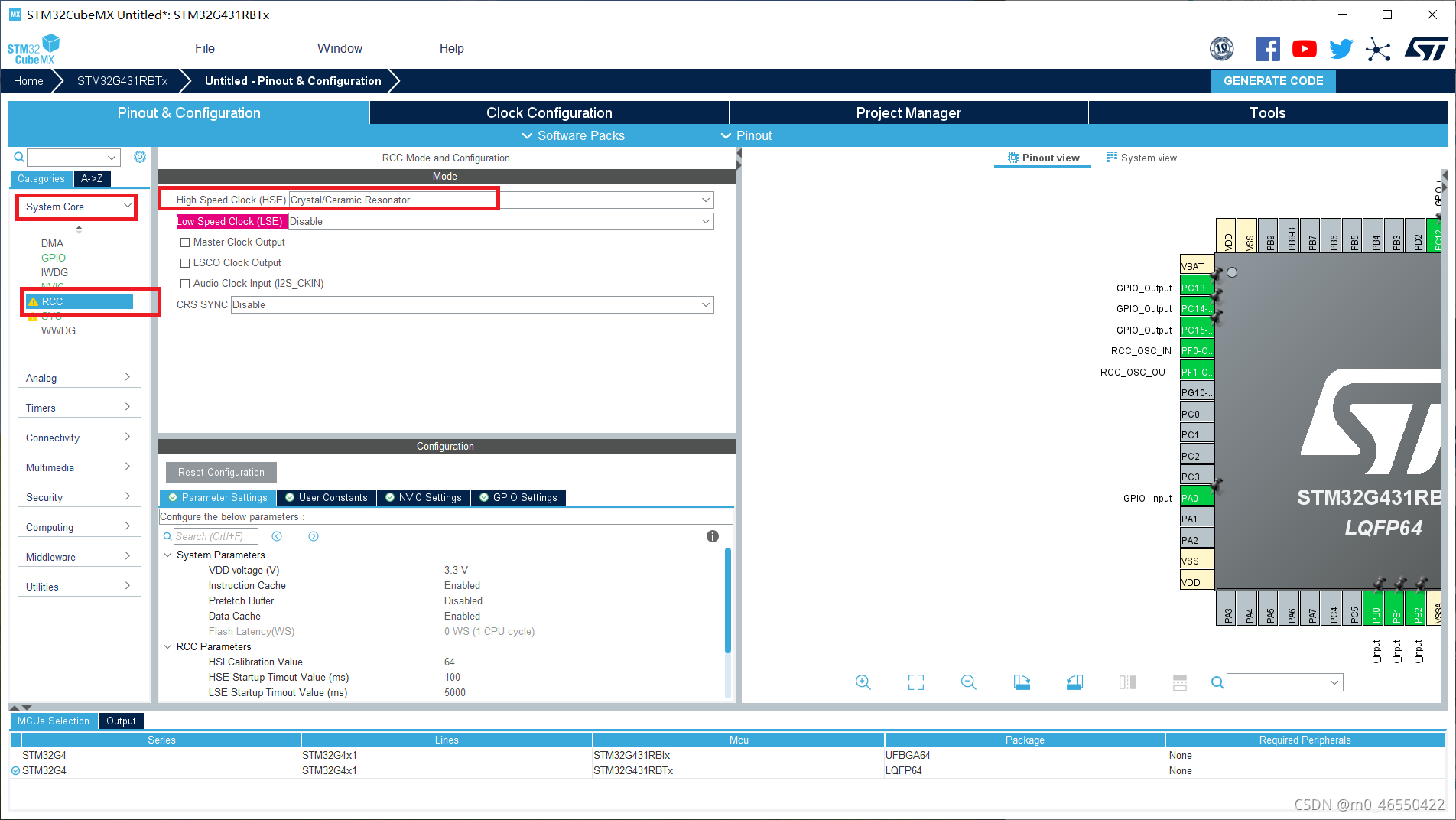The image size is (1456, 820).
Task: Click the ST logo icon
Action: click(x=1426, y=49)
